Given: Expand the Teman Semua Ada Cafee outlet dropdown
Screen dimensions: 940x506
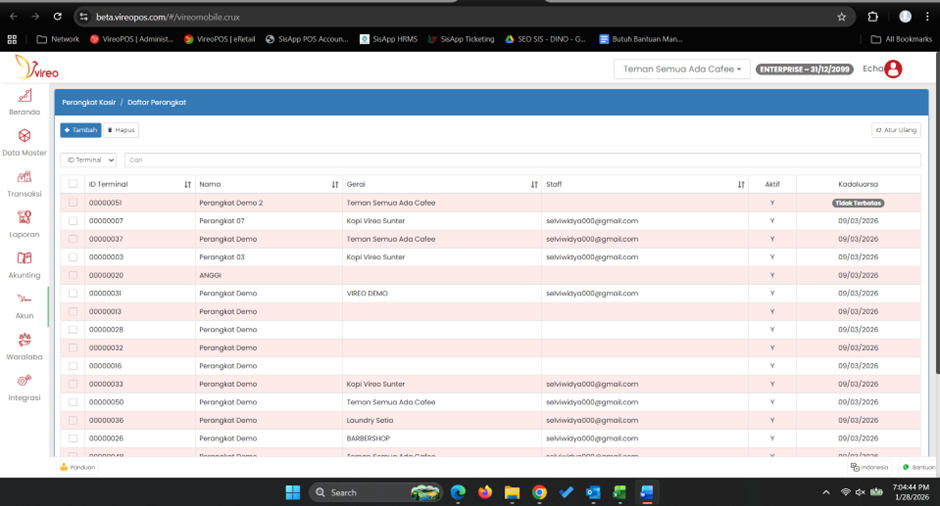Looking at the screenshot, I should pyautogui.click(x=682, y=69).
